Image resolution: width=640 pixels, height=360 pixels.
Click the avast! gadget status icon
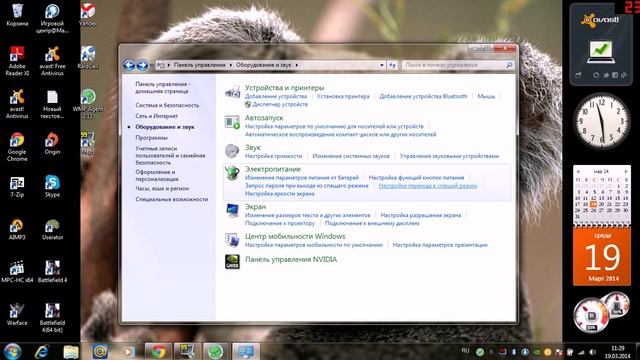pos(600,52)
